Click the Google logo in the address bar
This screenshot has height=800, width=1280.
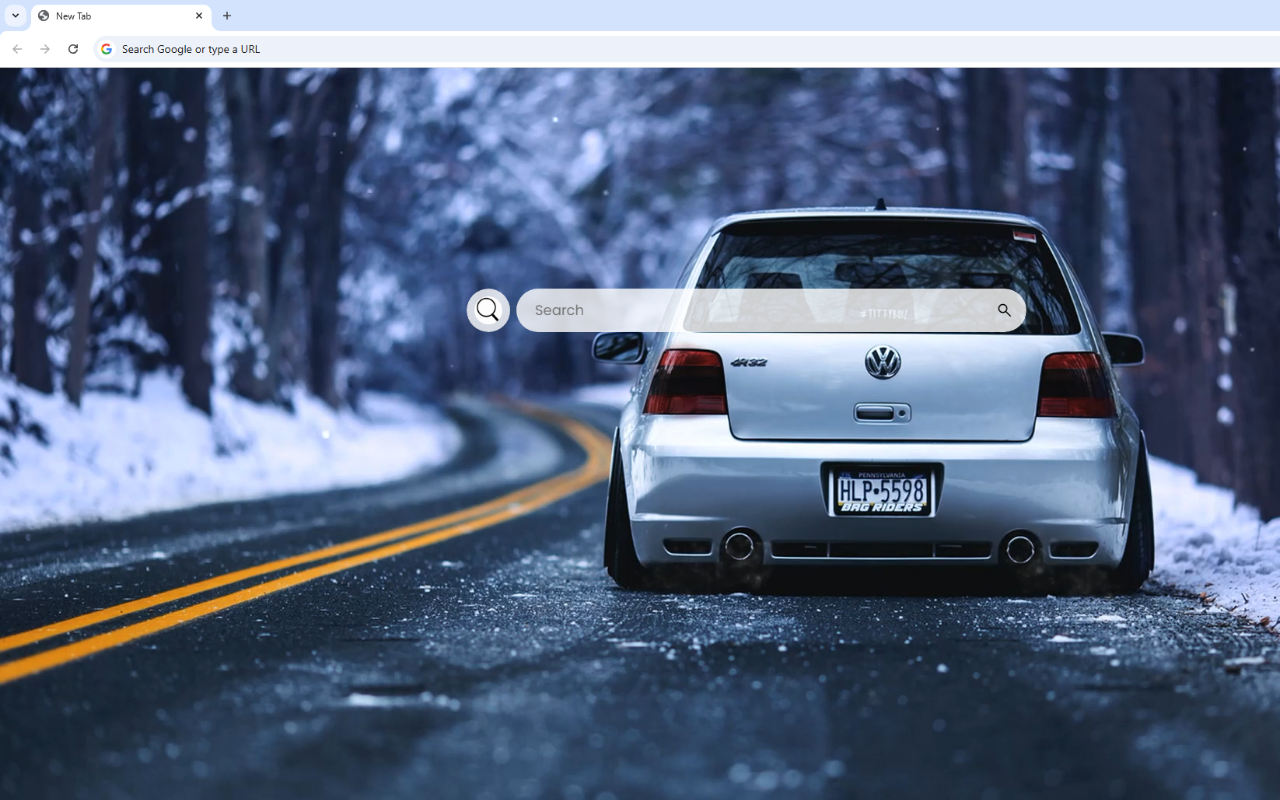[x=106, y=48]
